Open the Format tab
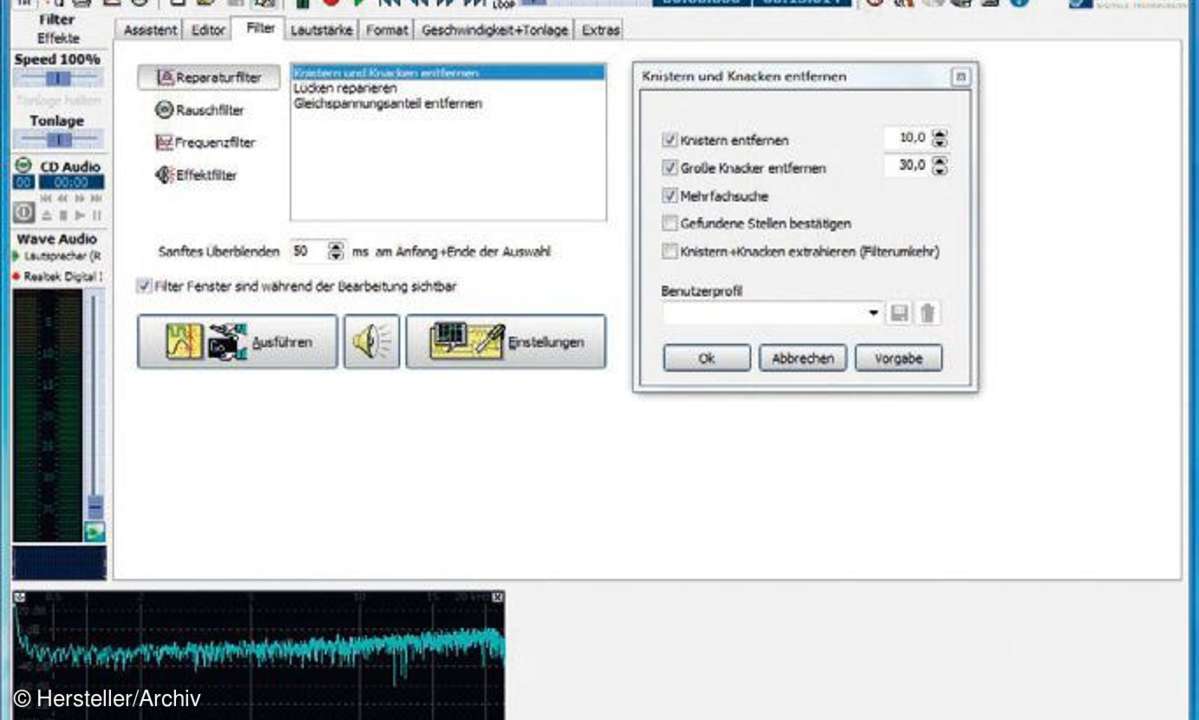This screenshot has height=720, width=1199. pyautogui.click(x=386, y=30)
